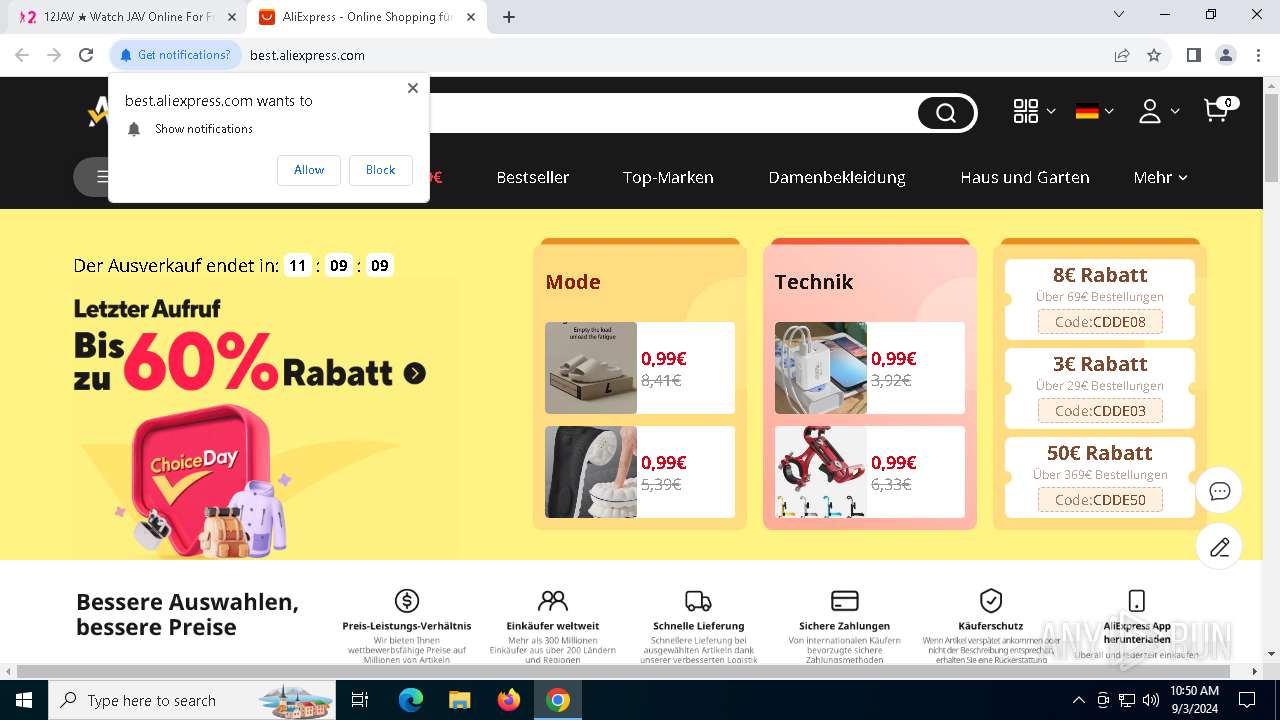
Task: Select the 8€ Rabatt coupon CDDE08
Action: (x=1100, y=299)
